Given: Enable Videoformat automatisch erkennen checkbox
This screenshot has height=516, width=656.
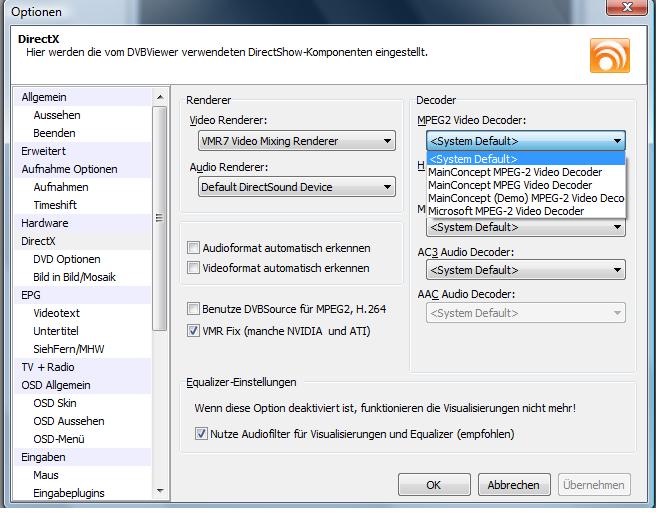Looking at the screenshot, I should point(194,268).
